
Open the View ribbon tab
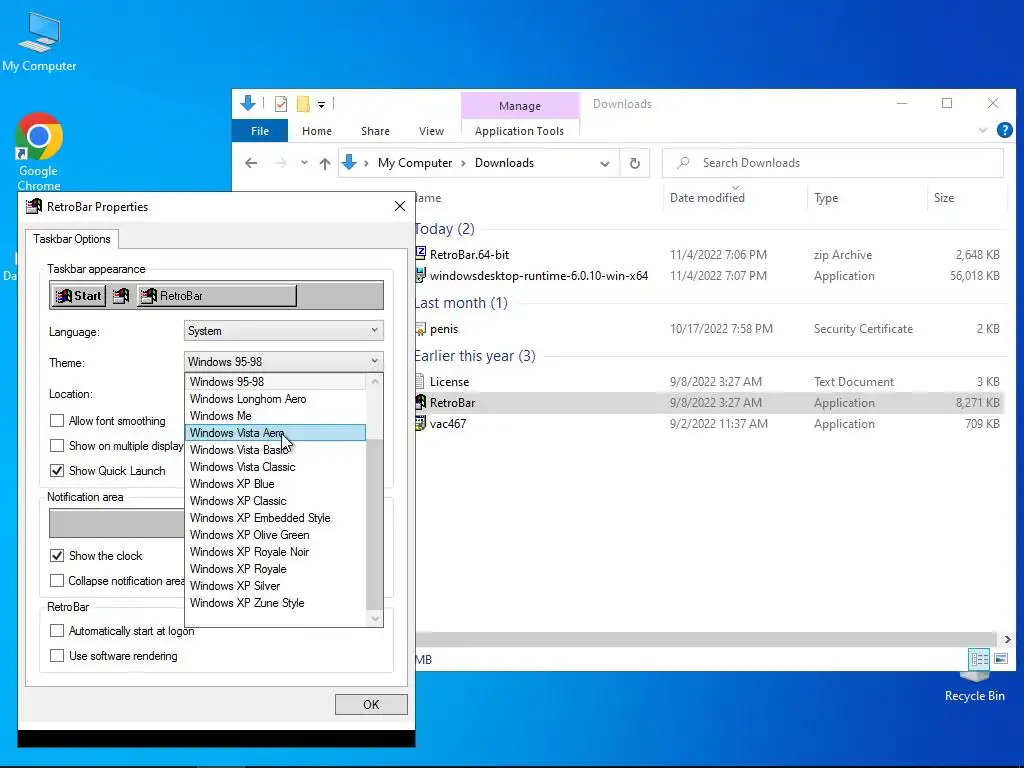coord(431,131)
